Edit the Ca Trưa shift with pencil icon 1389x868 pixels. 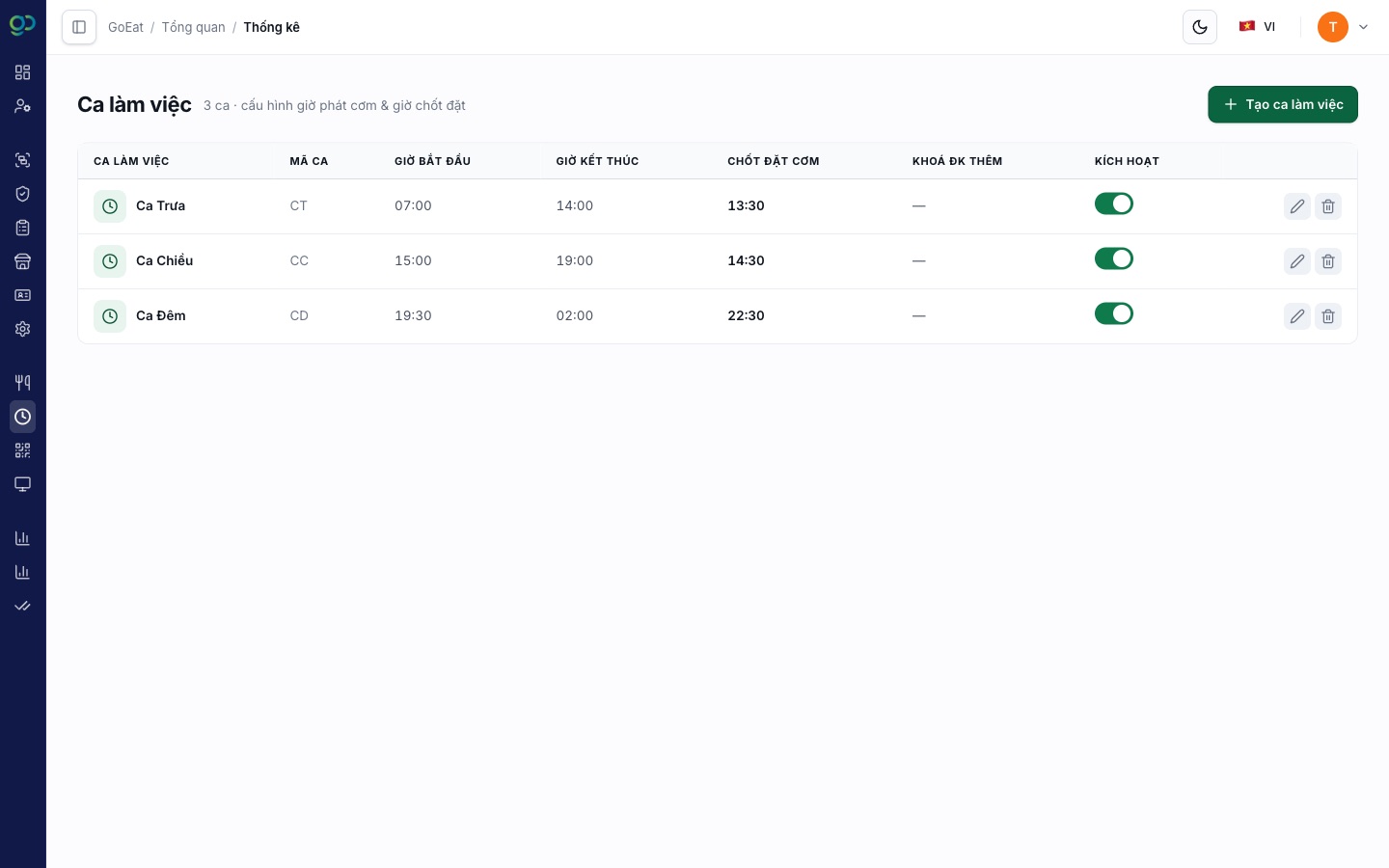(1297, 206)
